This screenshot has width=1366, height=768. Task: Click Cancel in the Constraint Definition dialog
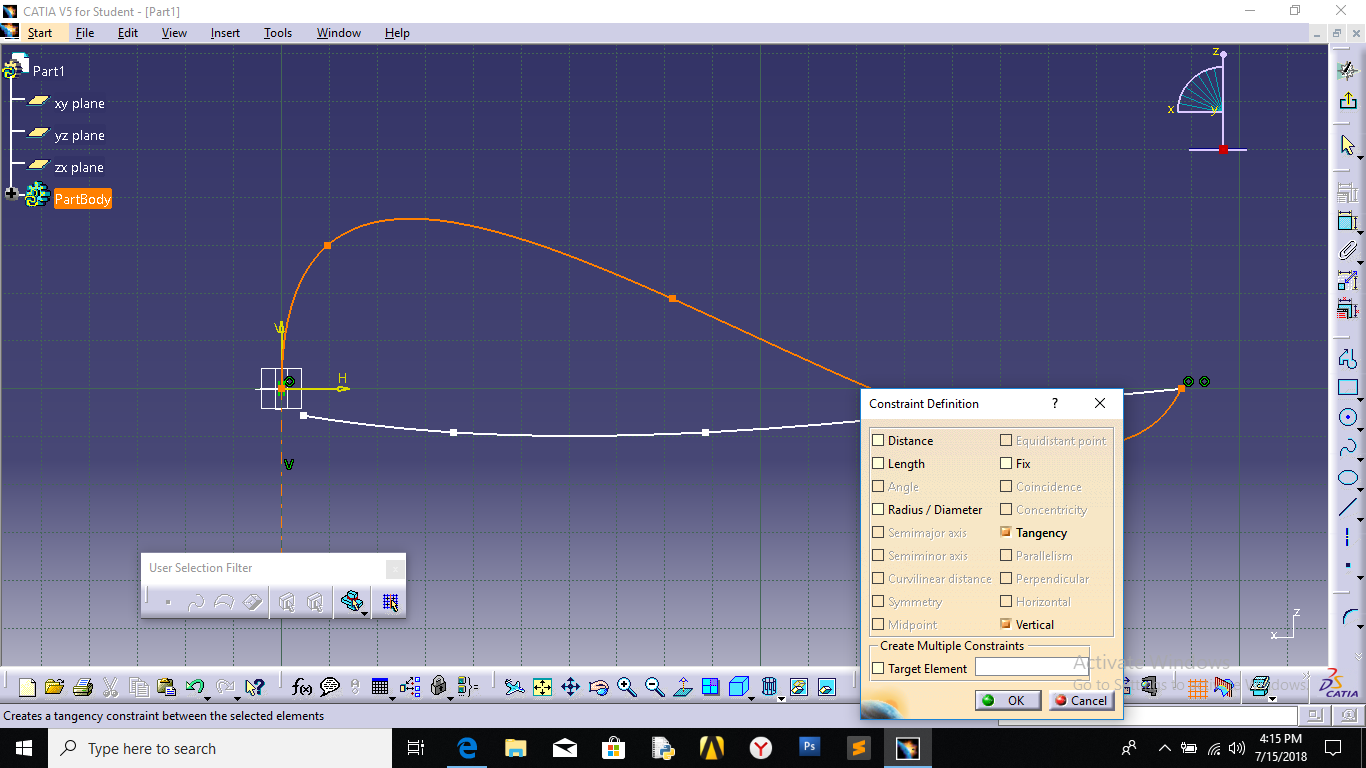point(1081,700)
